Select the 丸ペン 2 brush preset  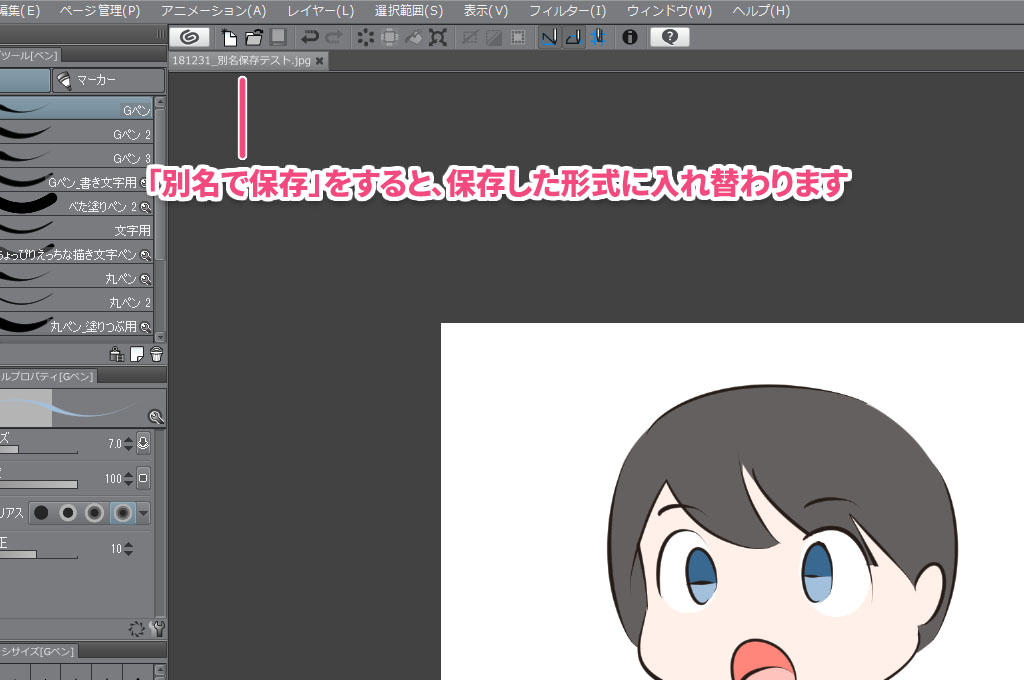[x=80, y=302]
